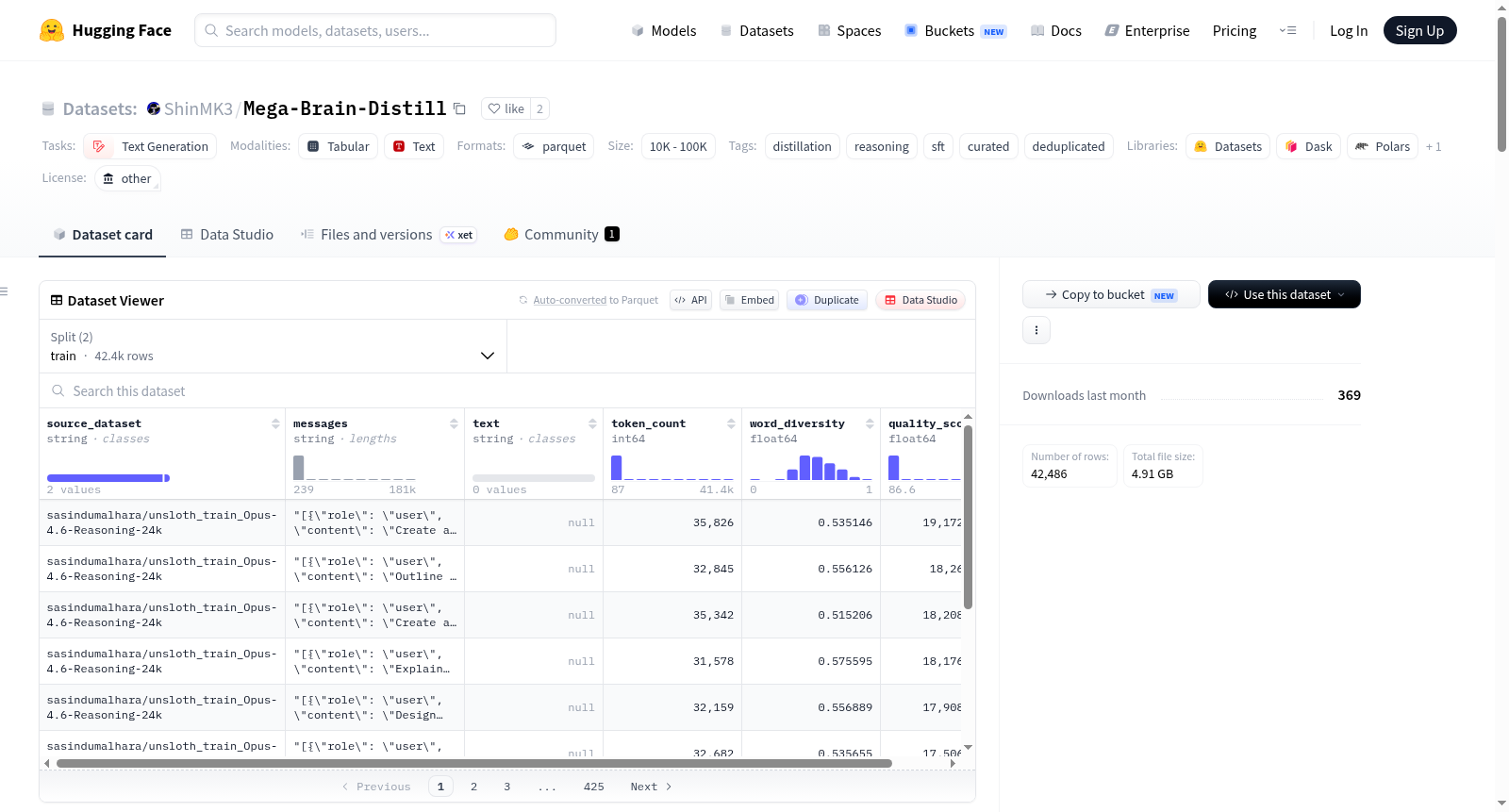Select the Polars library tag

pos(1383,146)
